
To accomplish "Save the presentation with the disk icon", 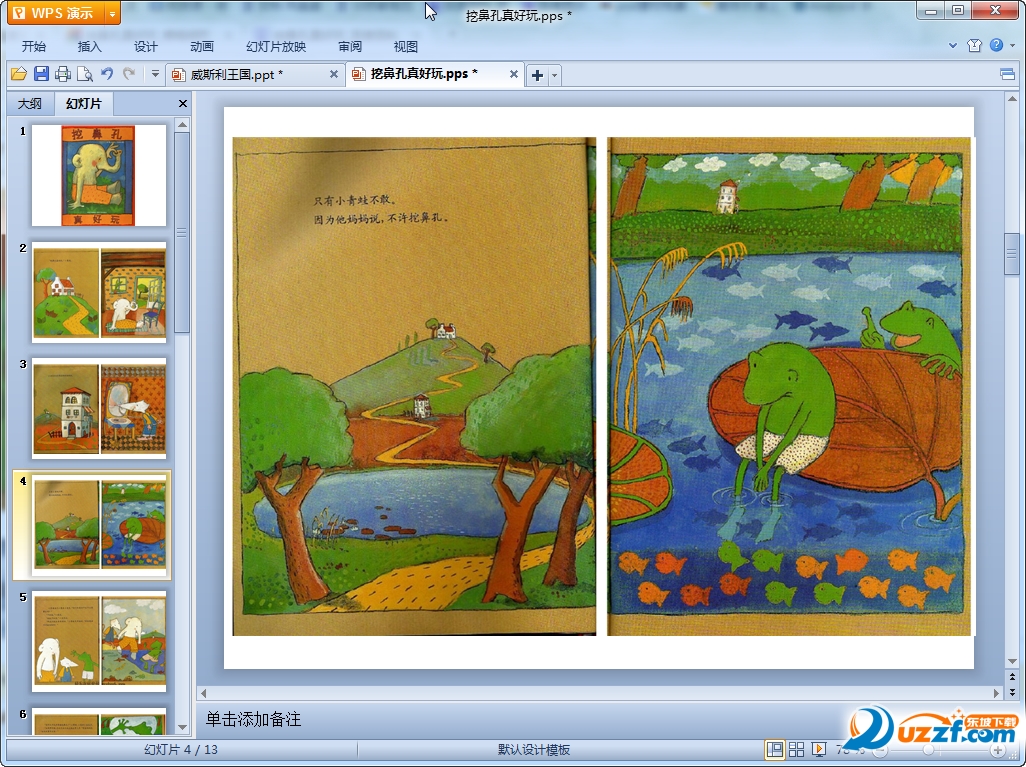I will point(41,74).
